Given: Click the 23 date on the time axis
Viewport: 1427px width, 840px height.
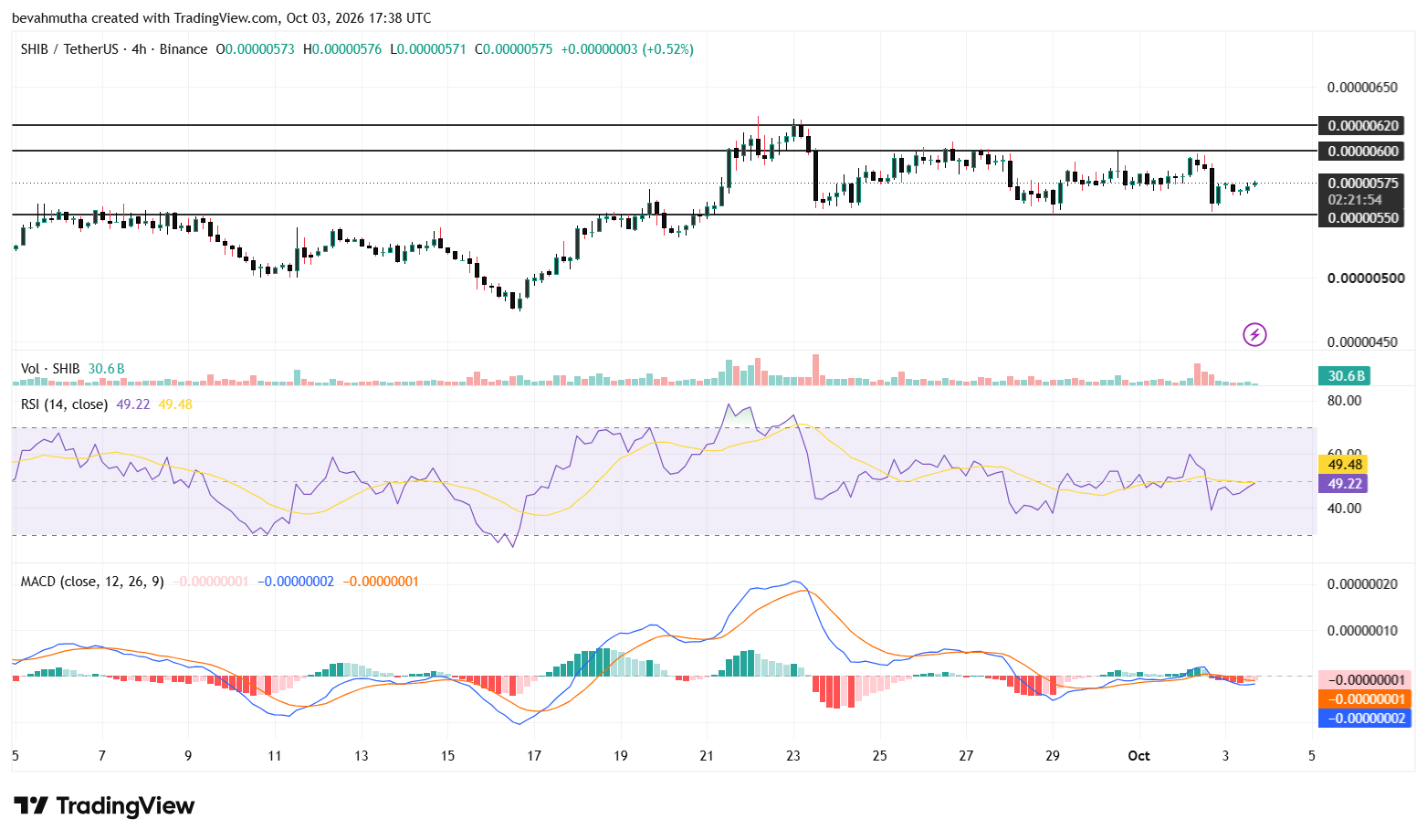Looking at the screenshot, I should [x=793, y=755].
